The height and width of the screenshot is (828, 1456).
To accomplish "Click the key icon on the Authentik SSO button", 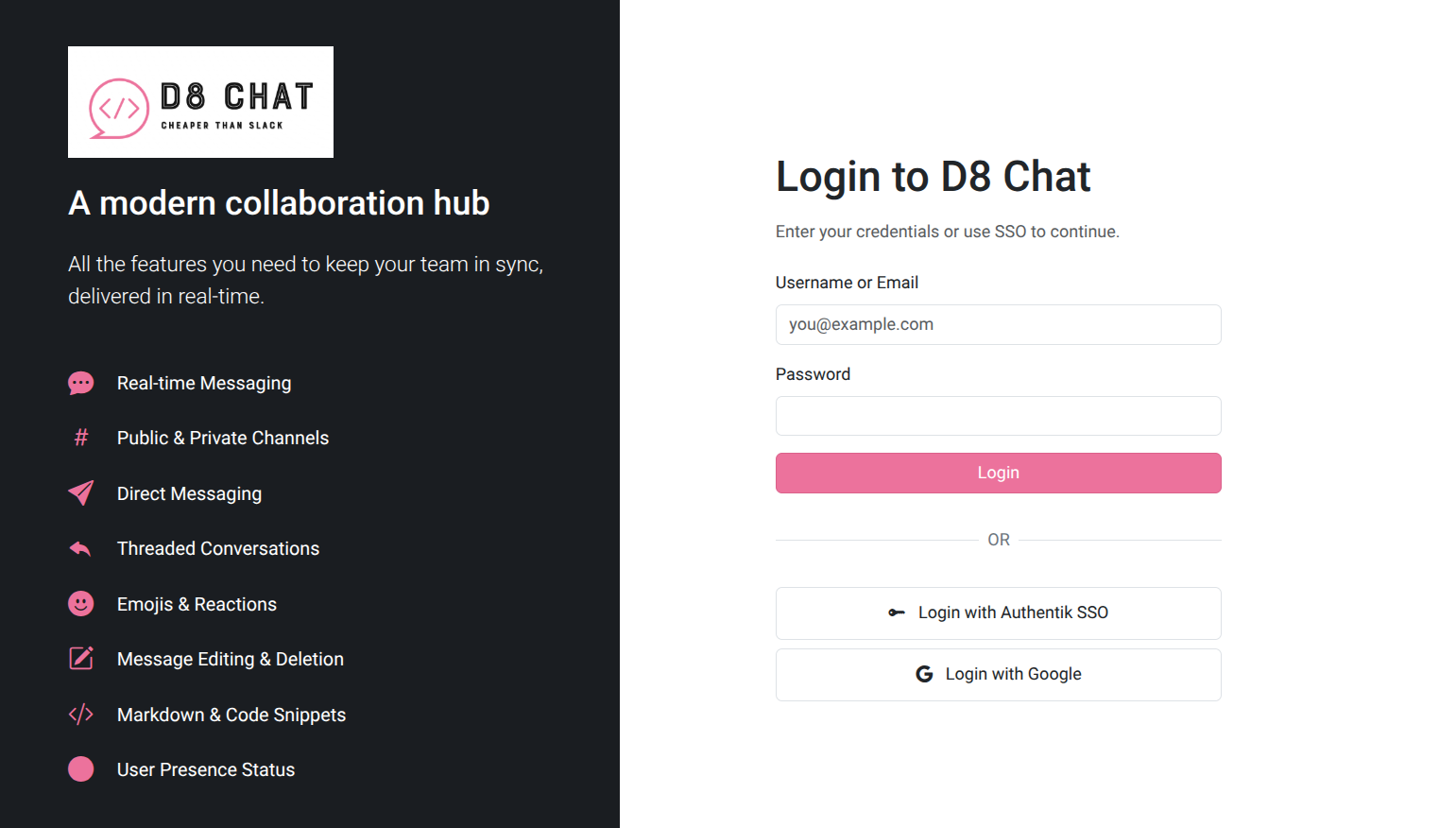I will (x=897, y=612).
